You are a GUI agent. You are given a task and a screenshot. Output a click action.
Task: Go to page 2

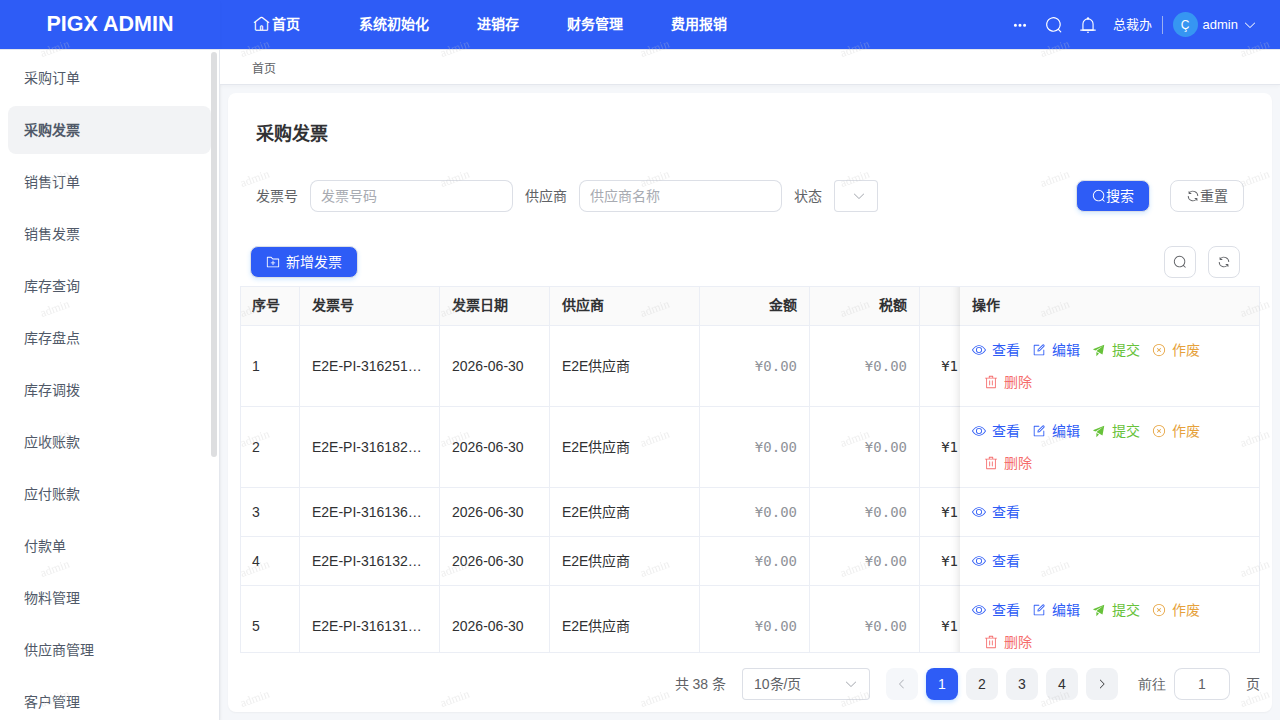pos(982,684)
